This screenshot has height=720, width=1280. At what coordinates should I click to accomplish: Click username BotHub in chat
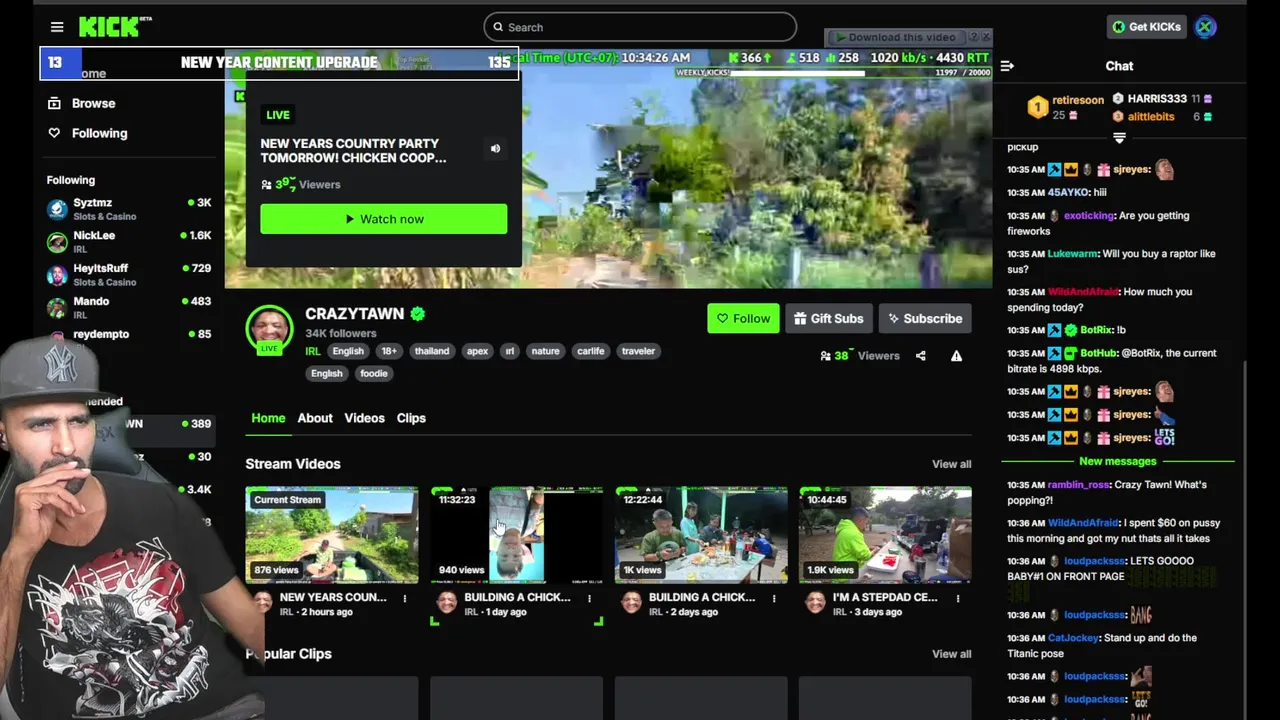1098,353
